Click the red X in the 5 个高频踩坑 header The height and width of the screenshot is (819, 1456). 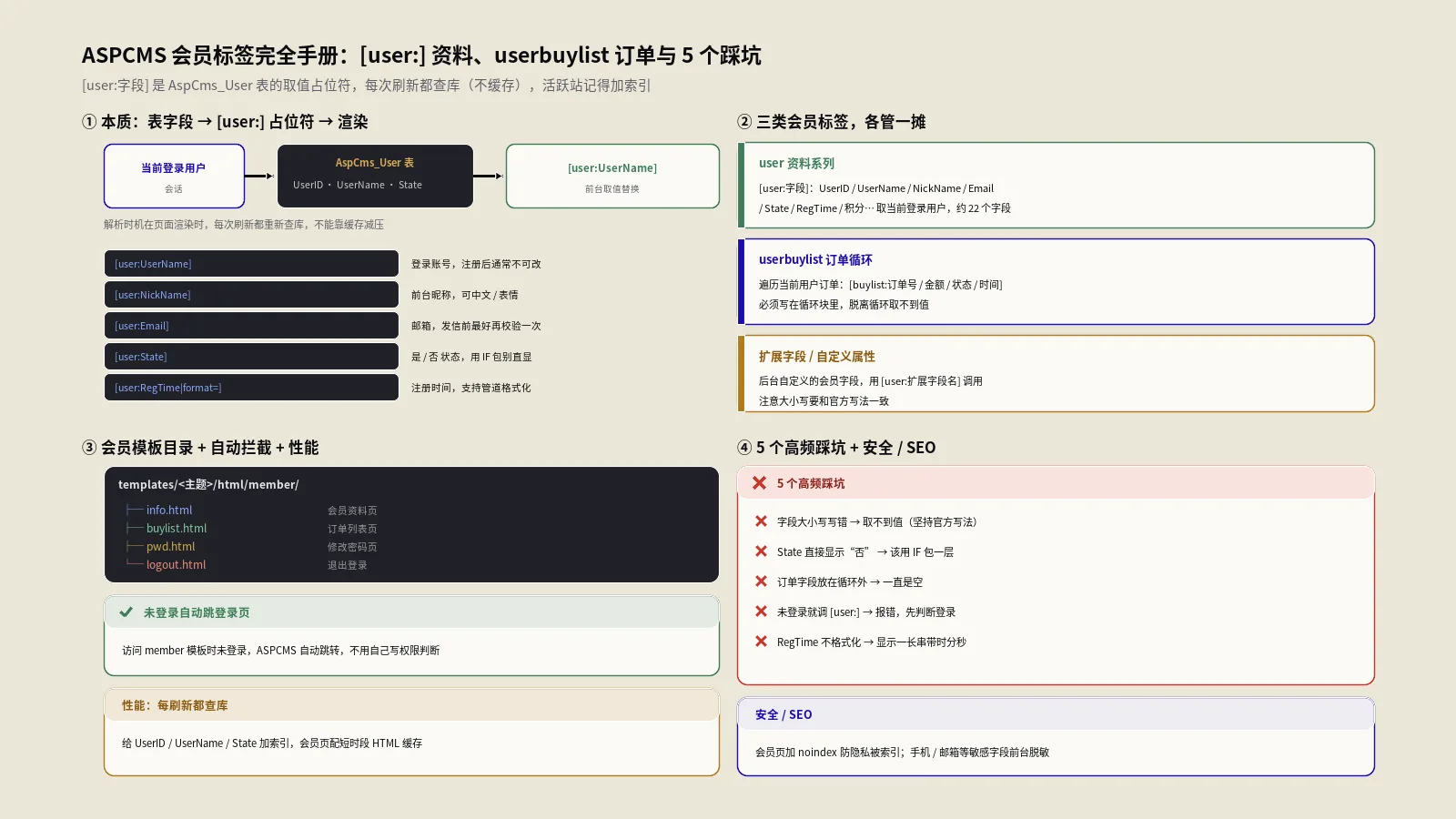point(759,483)
